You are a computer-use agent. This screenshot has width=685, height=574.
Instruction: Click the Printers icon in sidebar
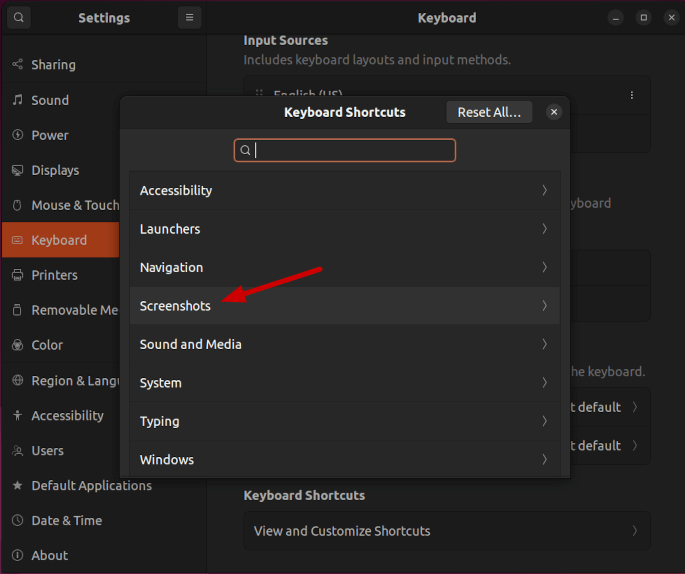point(18,275)
